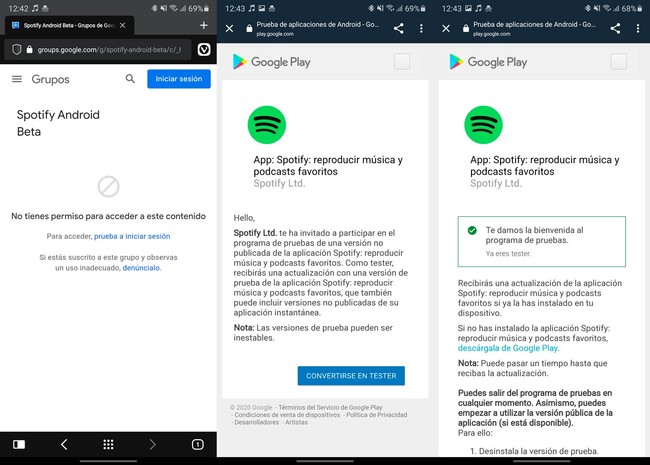The image size is (650, 465).
Task: Open the Desarrolladores footer link
Action: click(257, 422)
